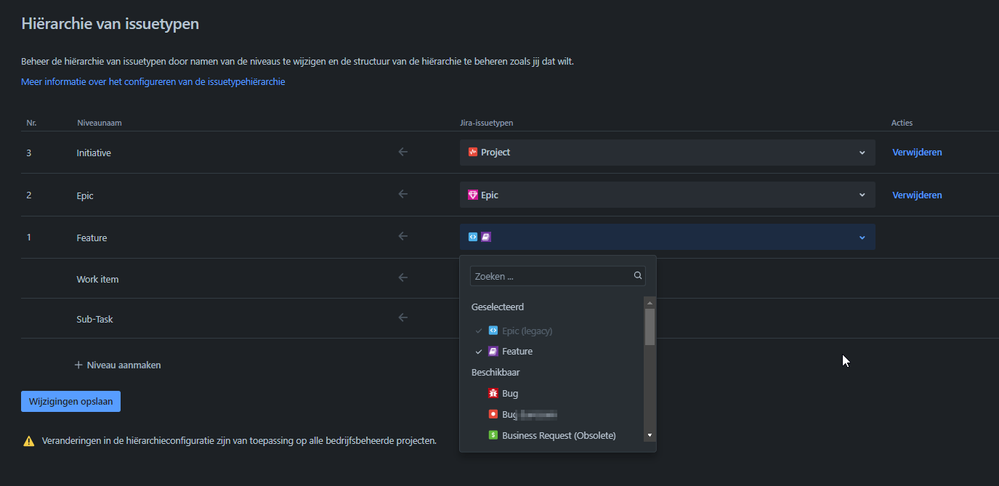Open the link Meer informatie over het configureren

point(153,82)
